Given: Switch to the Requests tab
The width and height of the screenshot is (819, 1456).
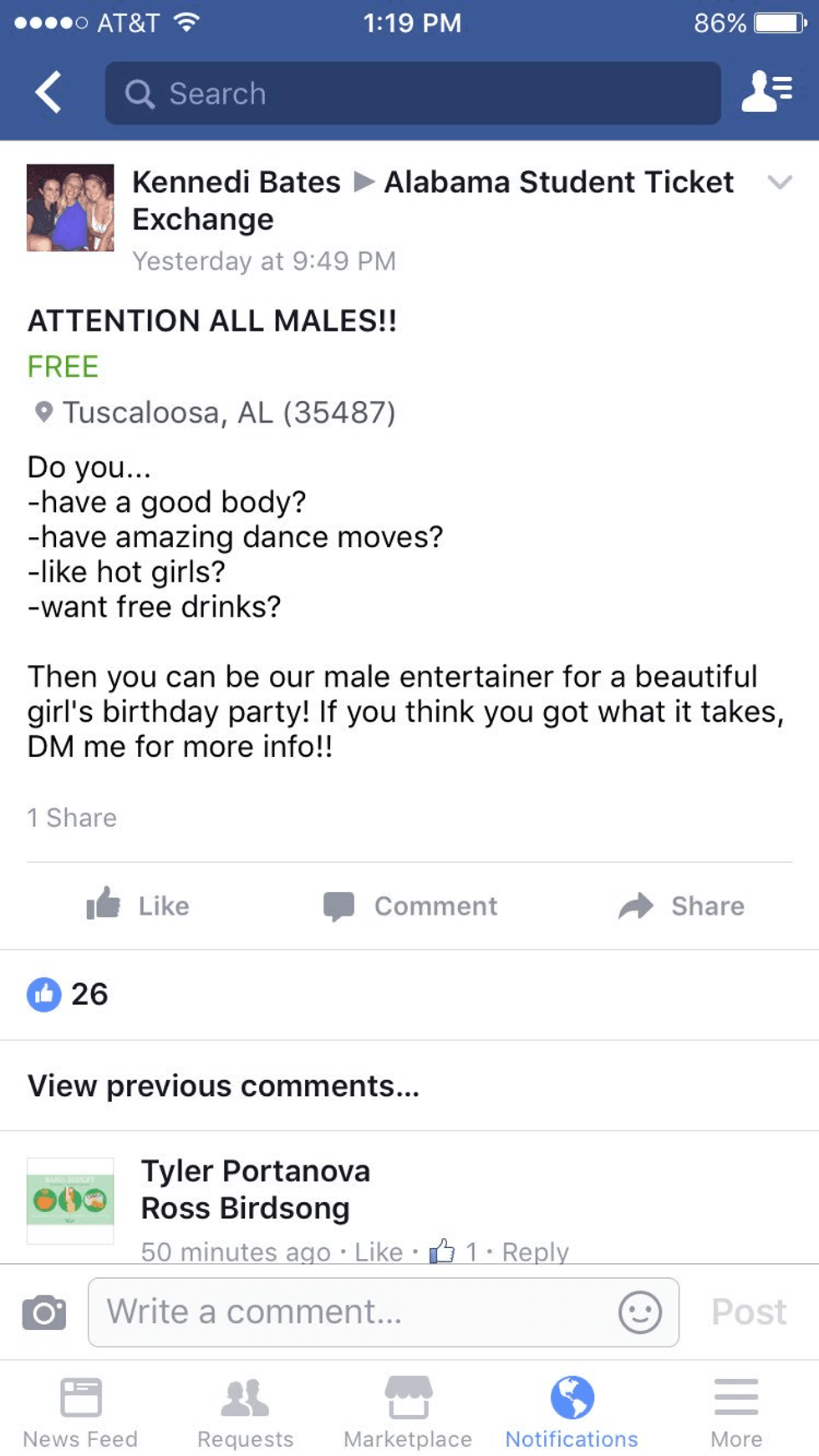Looking at the screenshot, I should click(x=245, y=1411).
